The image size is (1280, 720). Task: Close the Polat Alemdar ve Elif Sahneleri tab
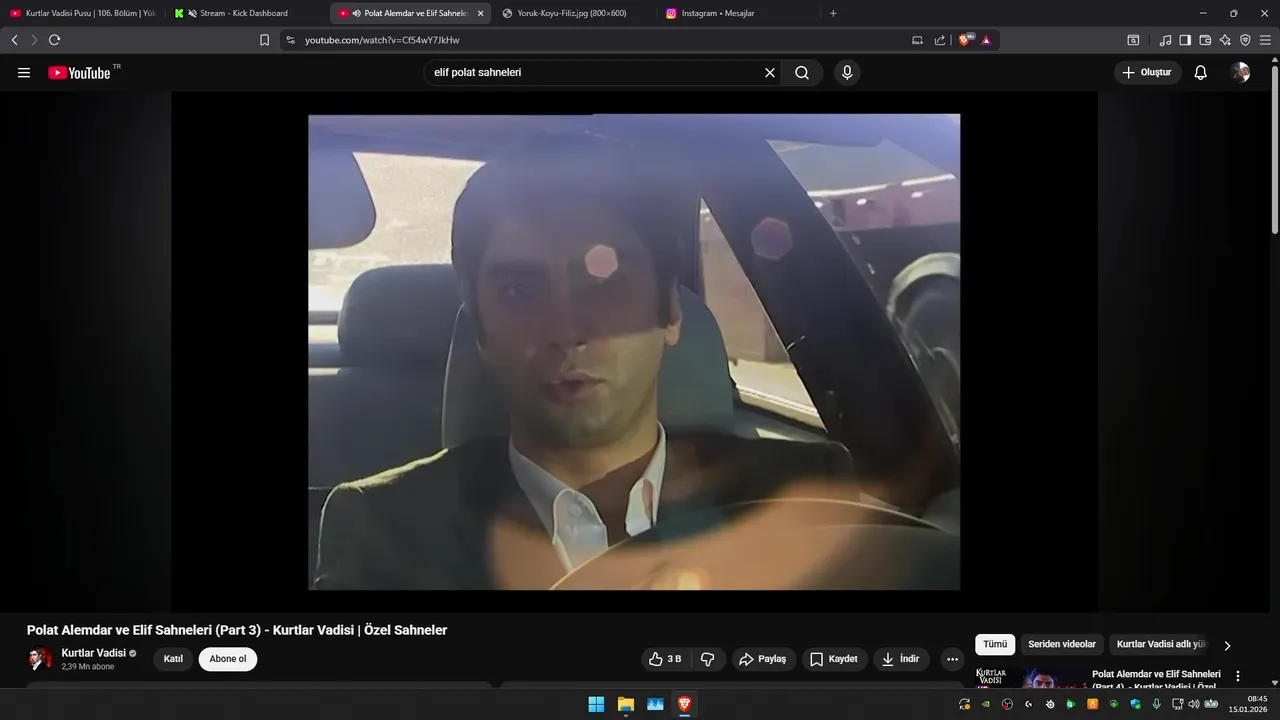pyautogui.click(x=480, y=13)
